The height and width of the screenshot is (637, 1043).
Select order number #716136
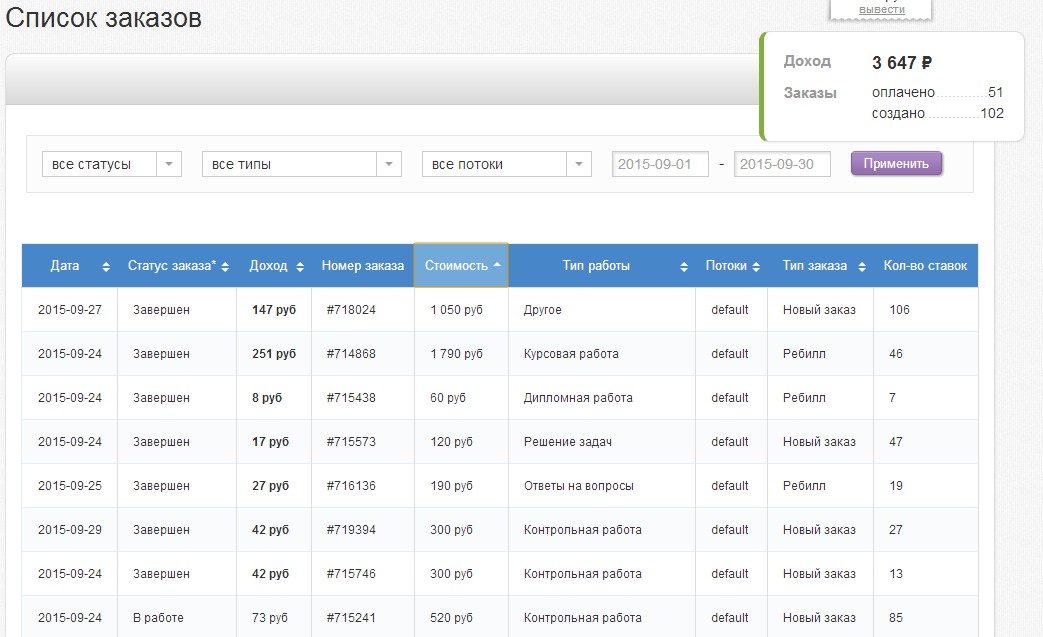tap(351, 485)
